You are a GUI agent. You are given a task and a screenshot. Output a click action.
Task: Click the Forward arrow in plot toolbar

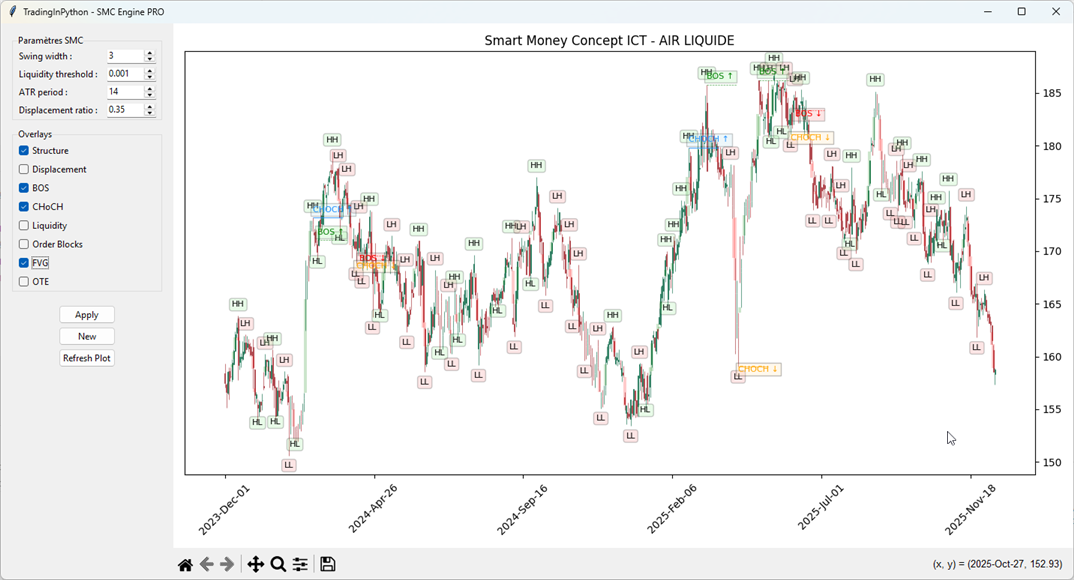pyautogui.click(x=227, y=565)
